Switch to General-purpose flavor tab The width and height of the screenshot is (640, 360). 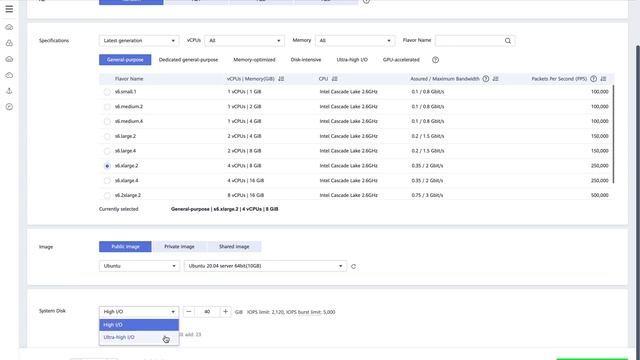coord(125,60)
